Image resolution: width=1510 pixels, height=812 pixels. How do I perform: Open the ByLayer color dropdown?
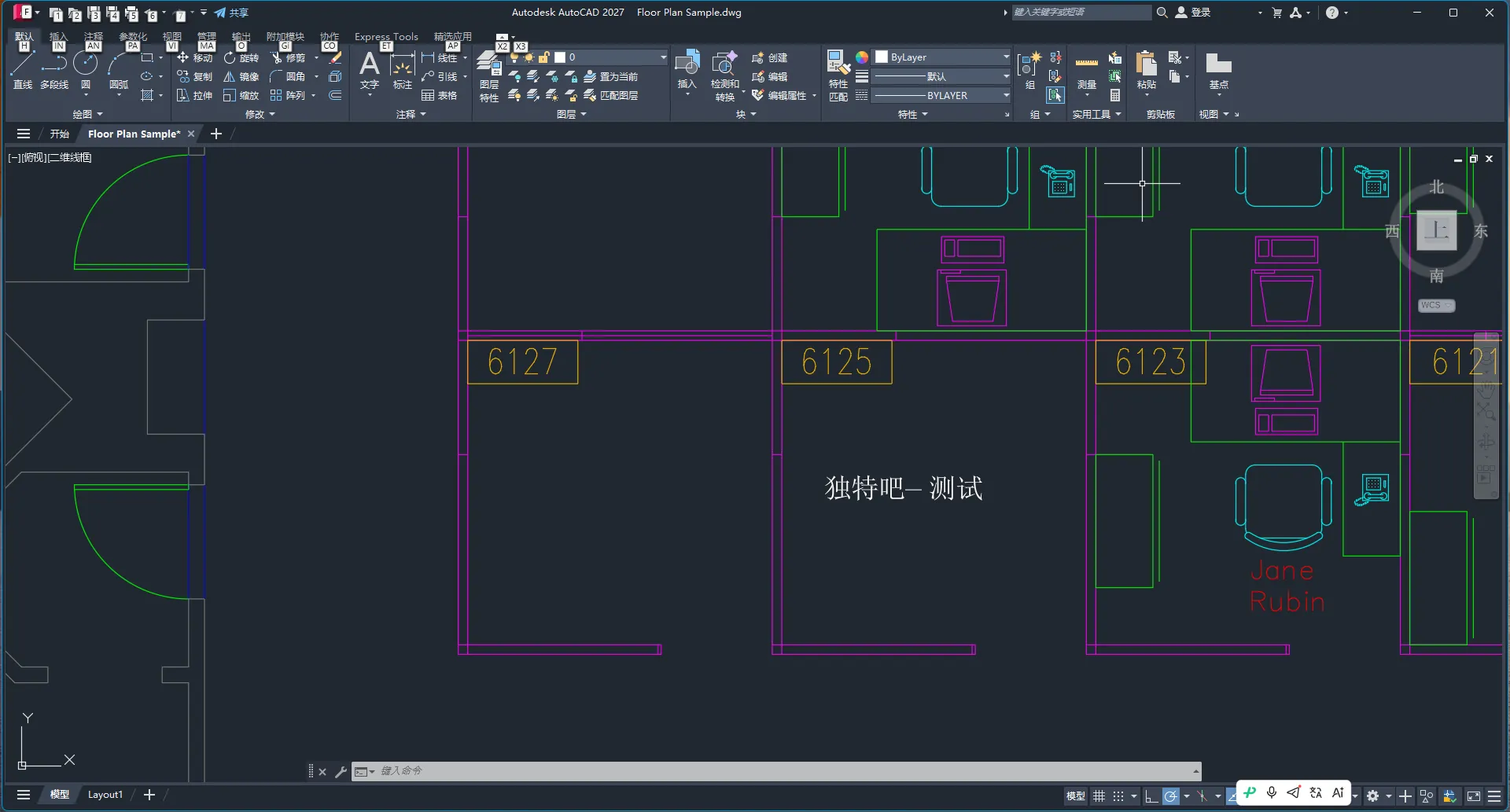942,57
